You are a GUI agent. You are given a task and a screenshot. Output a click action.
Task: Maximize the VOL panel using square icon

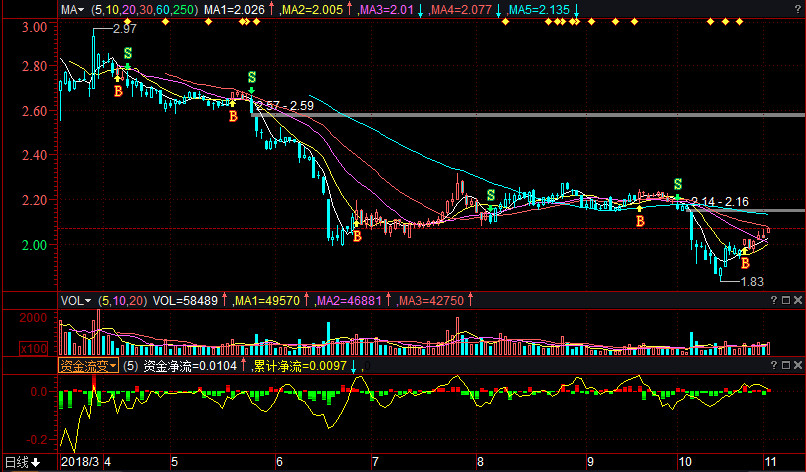pyautogui.click(x=785, y=299)
